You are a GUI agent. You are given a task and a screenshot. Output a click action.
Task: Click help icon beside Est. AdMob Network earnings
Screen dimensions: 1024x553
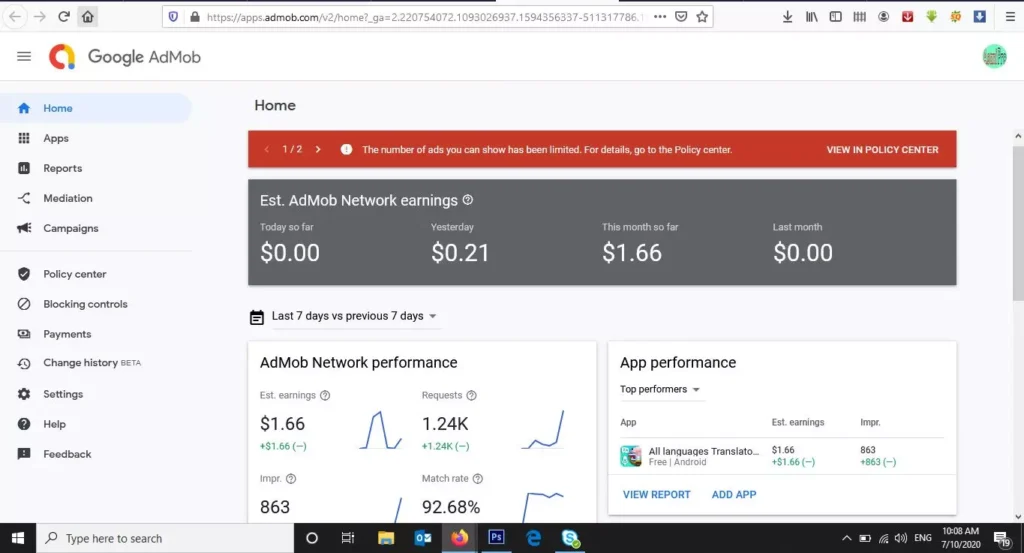coord(468,200)
